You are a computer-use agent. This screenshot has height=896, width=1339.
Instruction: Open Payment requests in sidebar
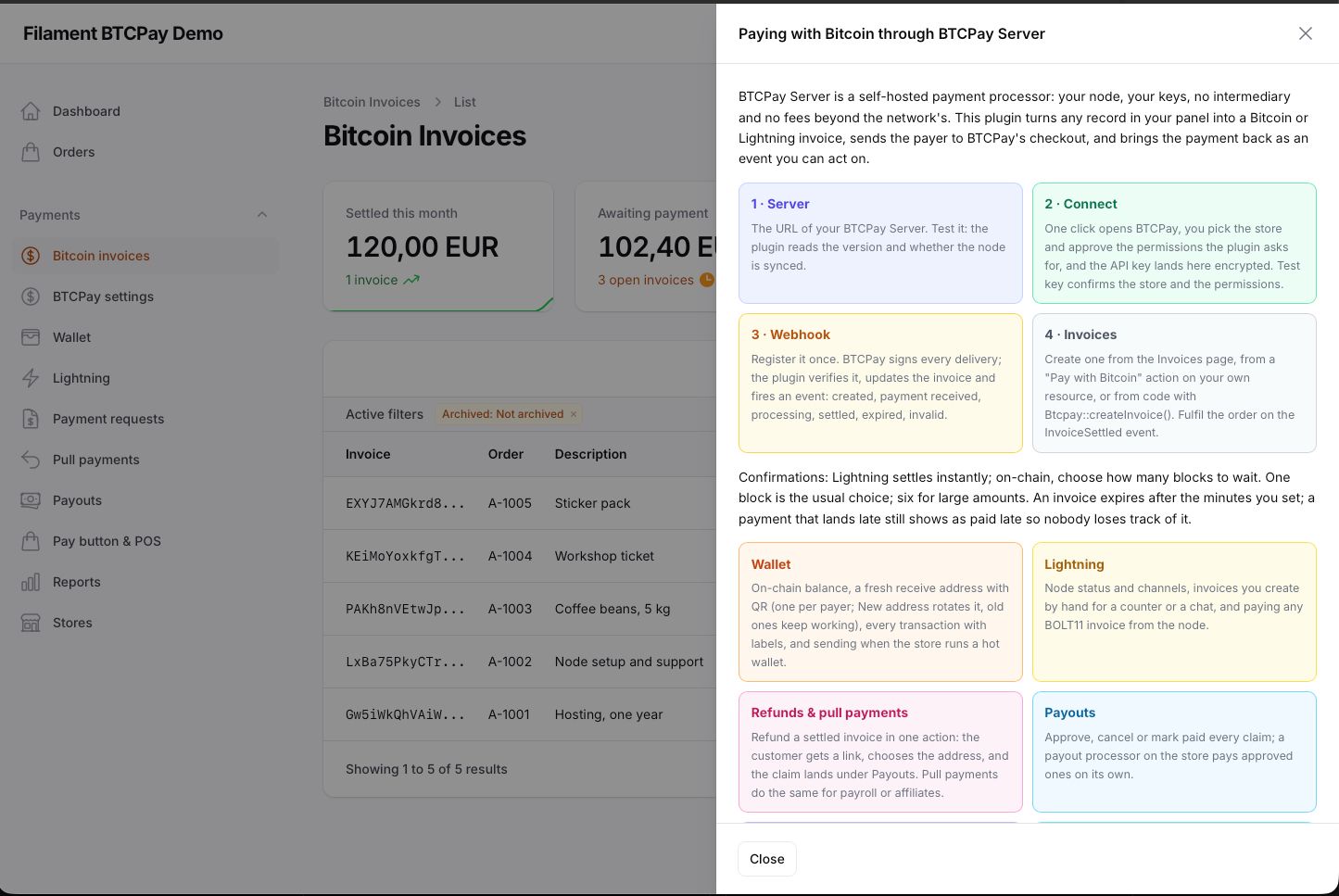145,419
